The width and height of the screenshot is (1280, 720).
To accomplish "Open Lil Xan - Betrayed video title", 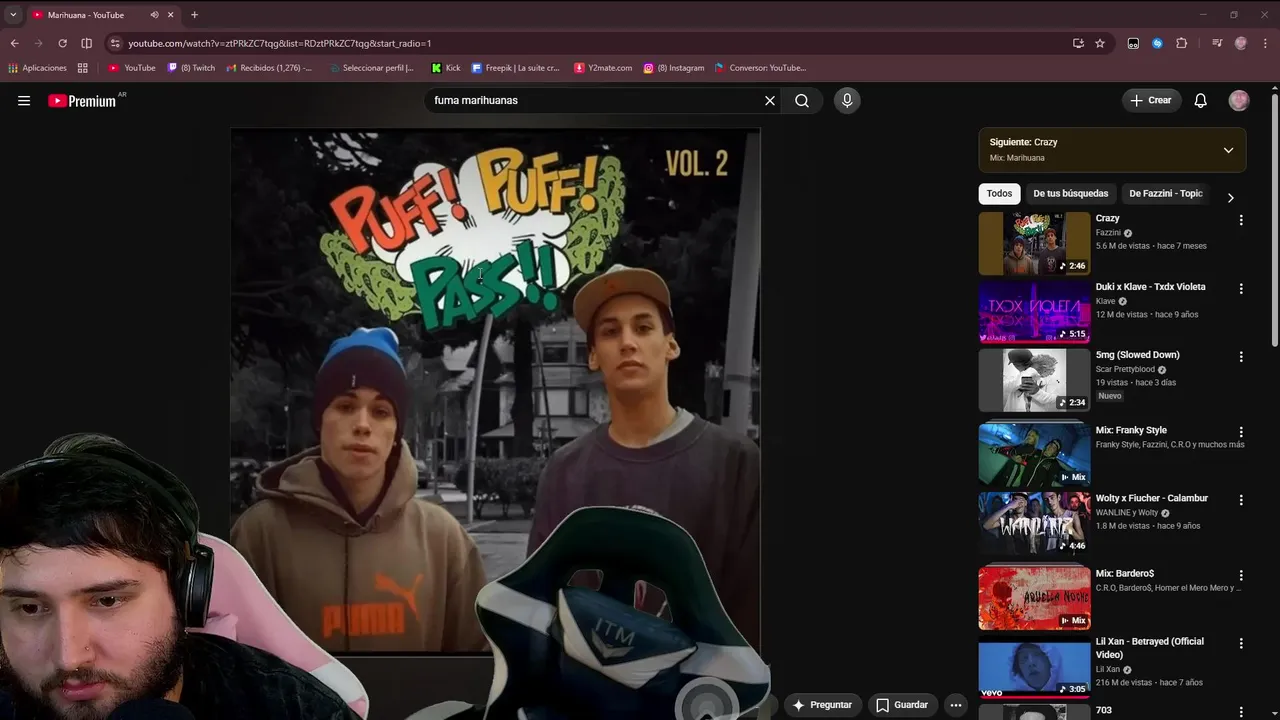I will pos(1149,648).
